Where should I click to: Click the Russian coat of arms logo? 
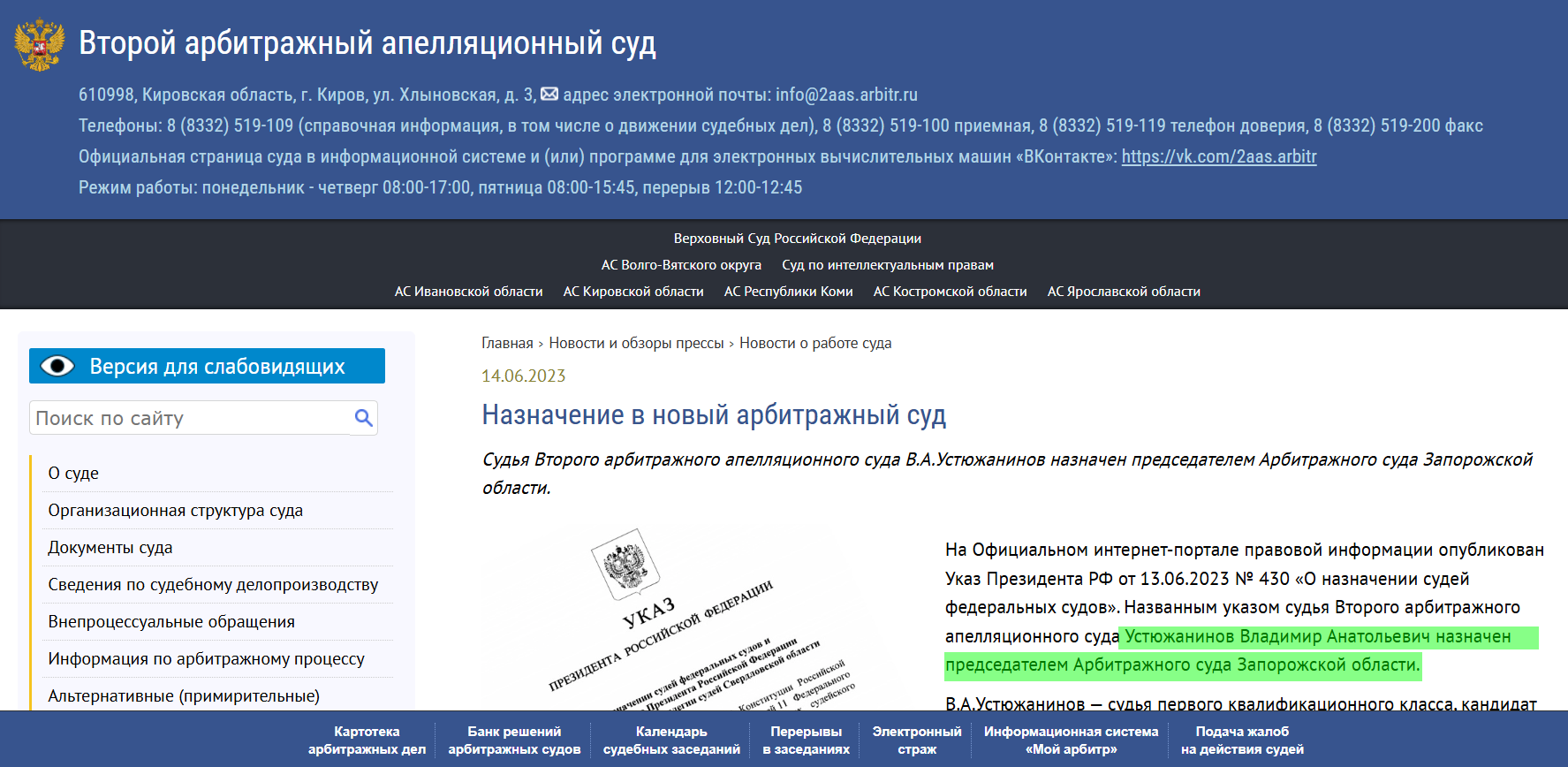click(x=40, y=44)
